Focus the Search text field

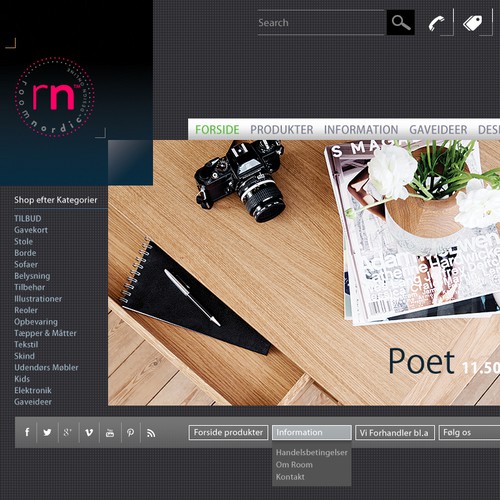pos(322,23)
